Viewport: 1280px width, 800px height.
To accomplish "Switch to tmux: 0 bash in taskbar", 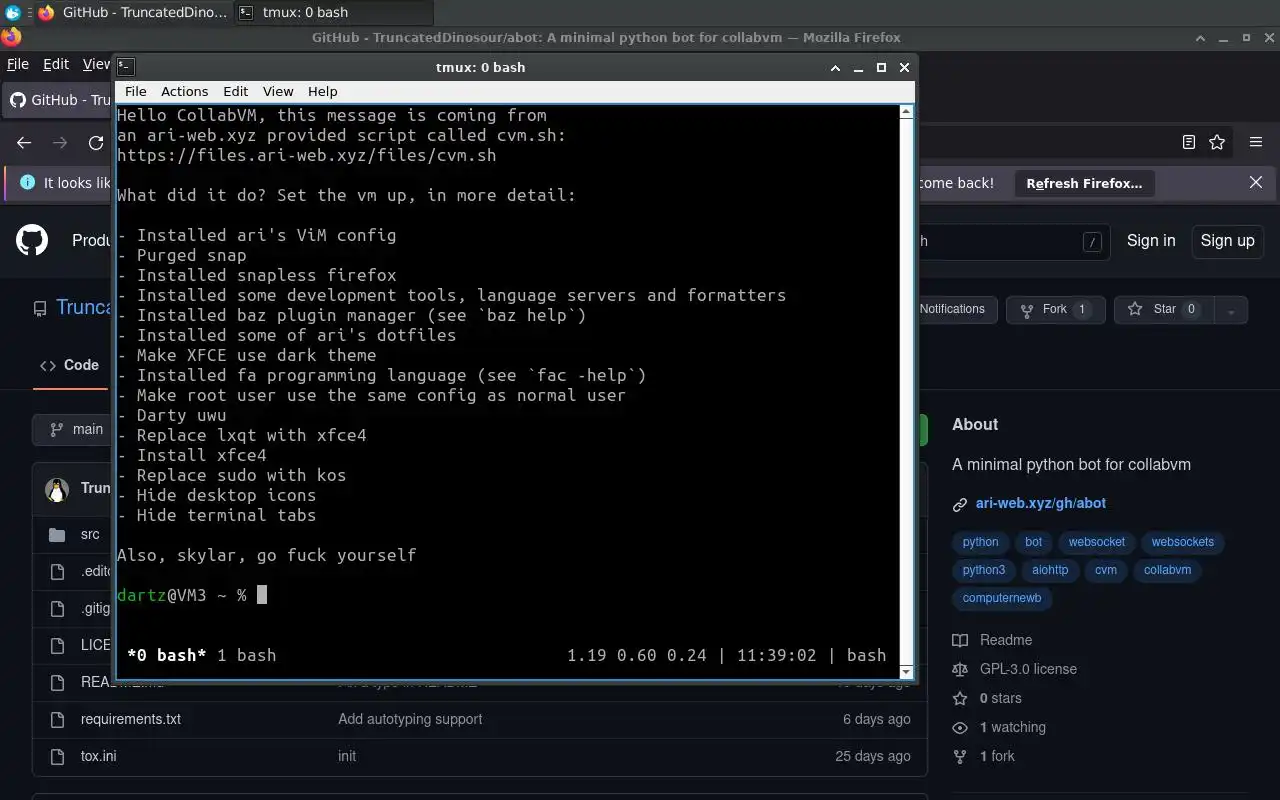I will [333, 12].
